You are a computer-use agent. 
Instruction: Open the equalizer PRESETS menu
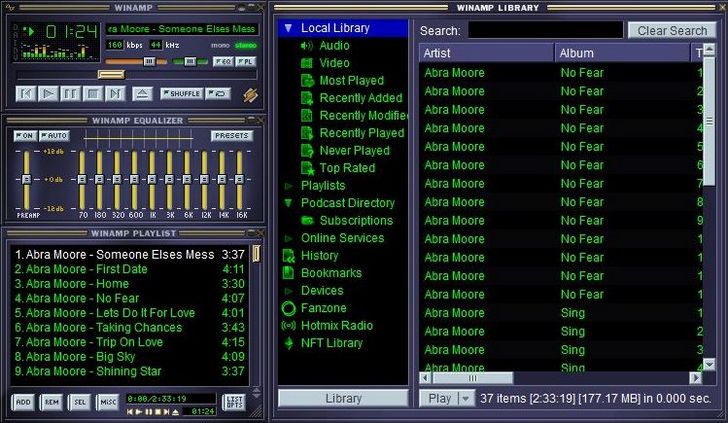pos(231,136)
